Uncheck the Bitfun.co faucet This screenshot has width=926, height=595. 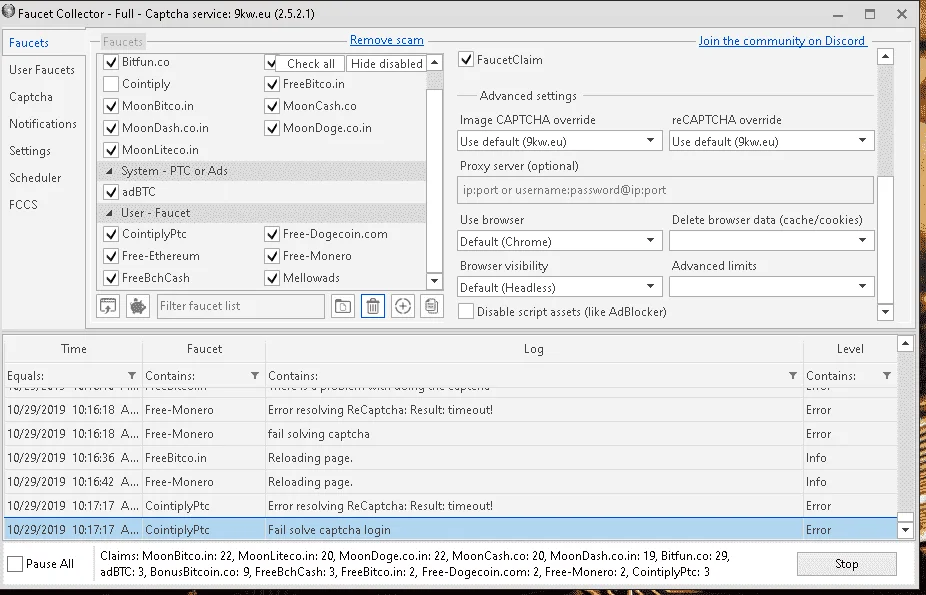point(111,62)
